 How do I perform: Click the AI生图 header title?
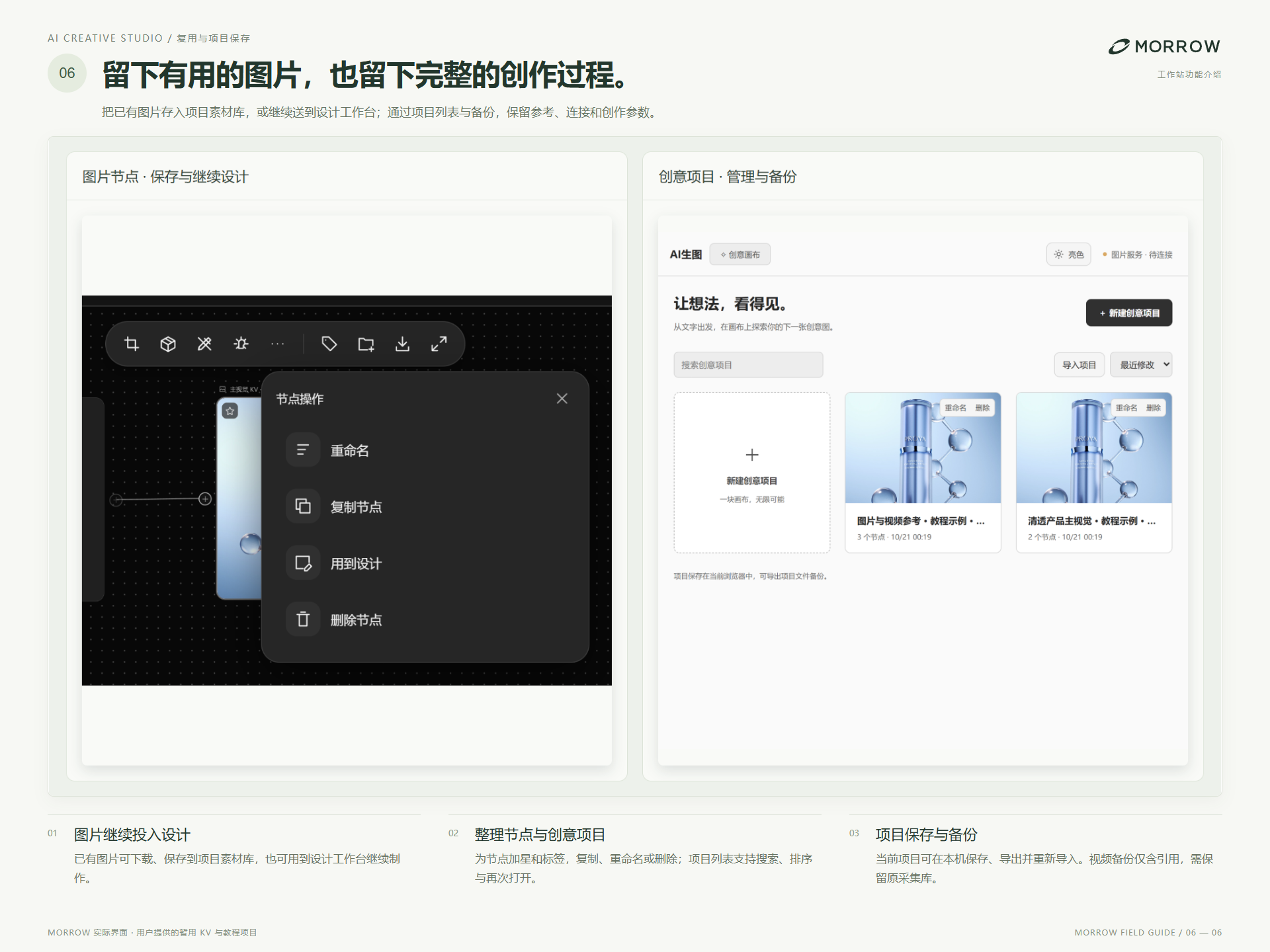[x=686, y=255]
